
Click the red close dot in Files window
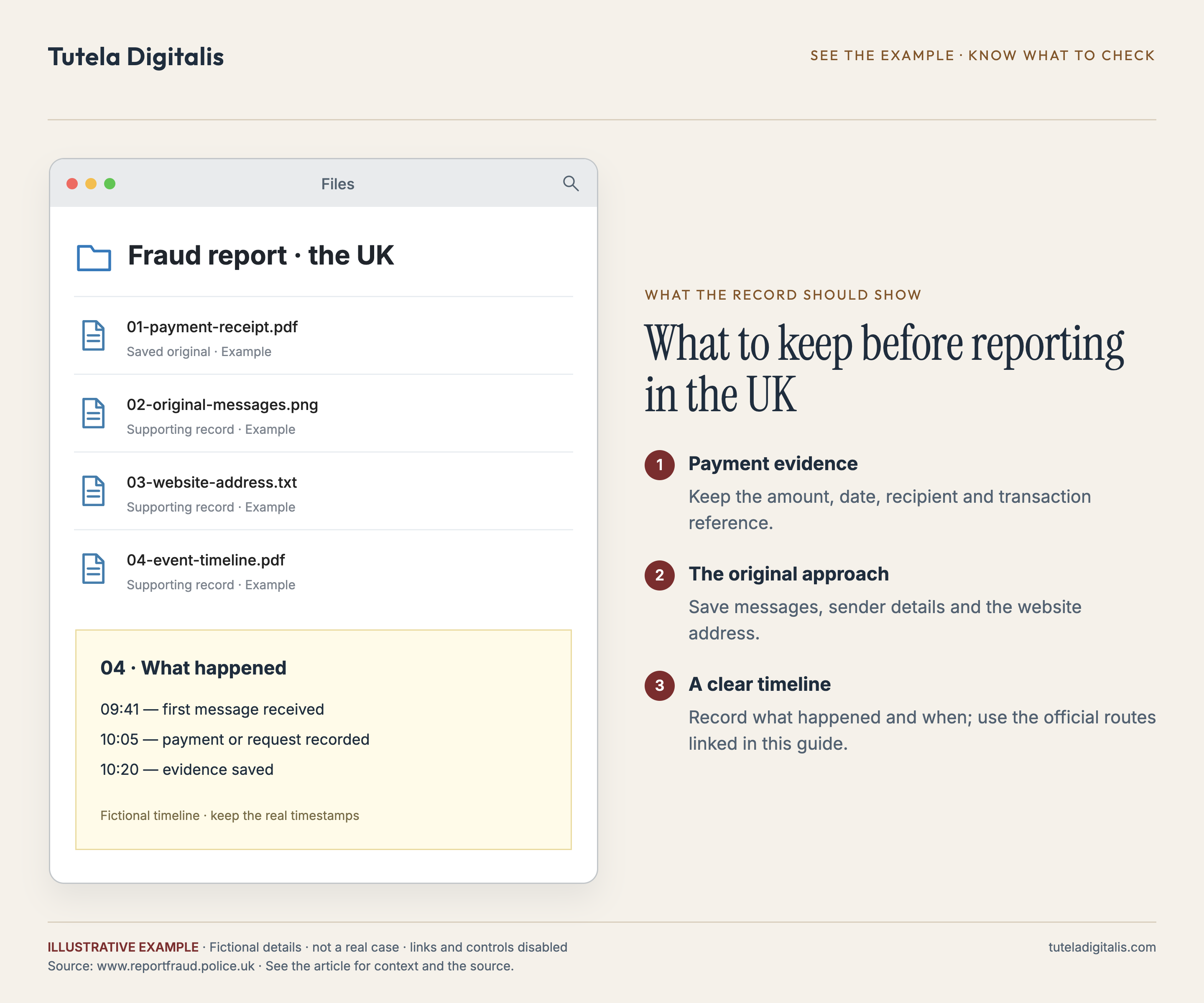pos(72,183)
